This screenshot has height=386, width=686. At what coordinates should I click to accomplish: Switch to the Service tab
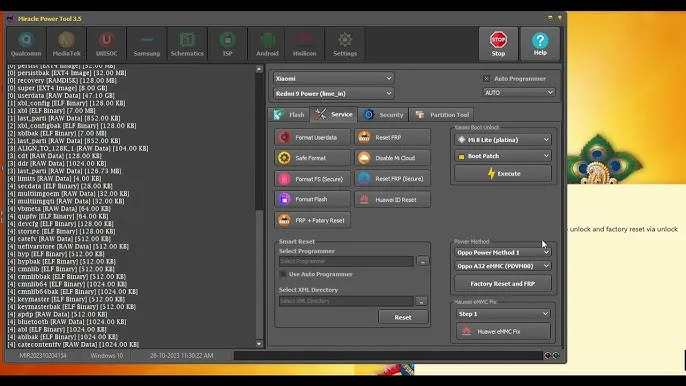334,114
